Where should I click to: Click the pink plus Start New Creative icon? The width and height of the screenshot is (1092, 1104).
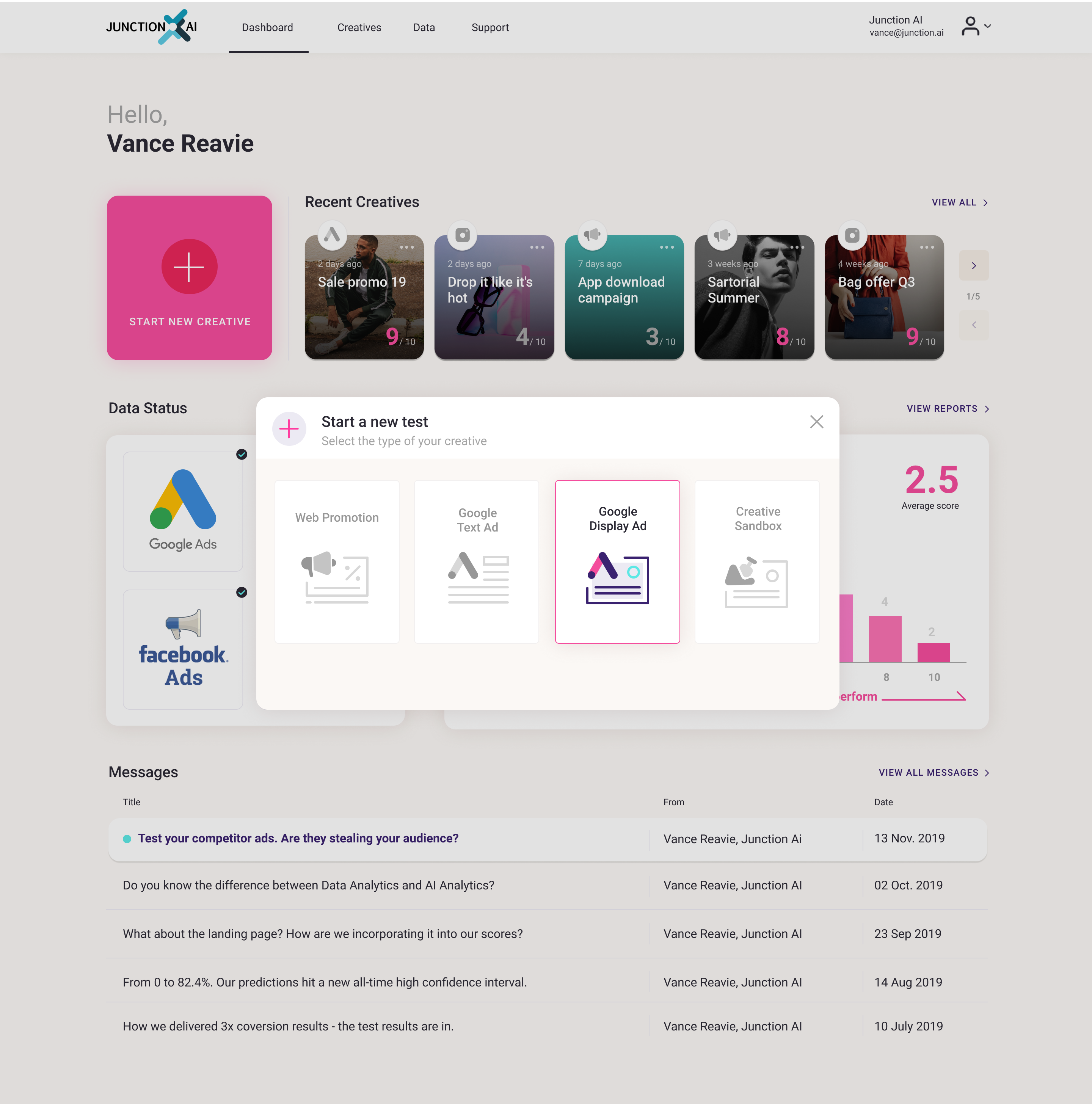(189, 266)
